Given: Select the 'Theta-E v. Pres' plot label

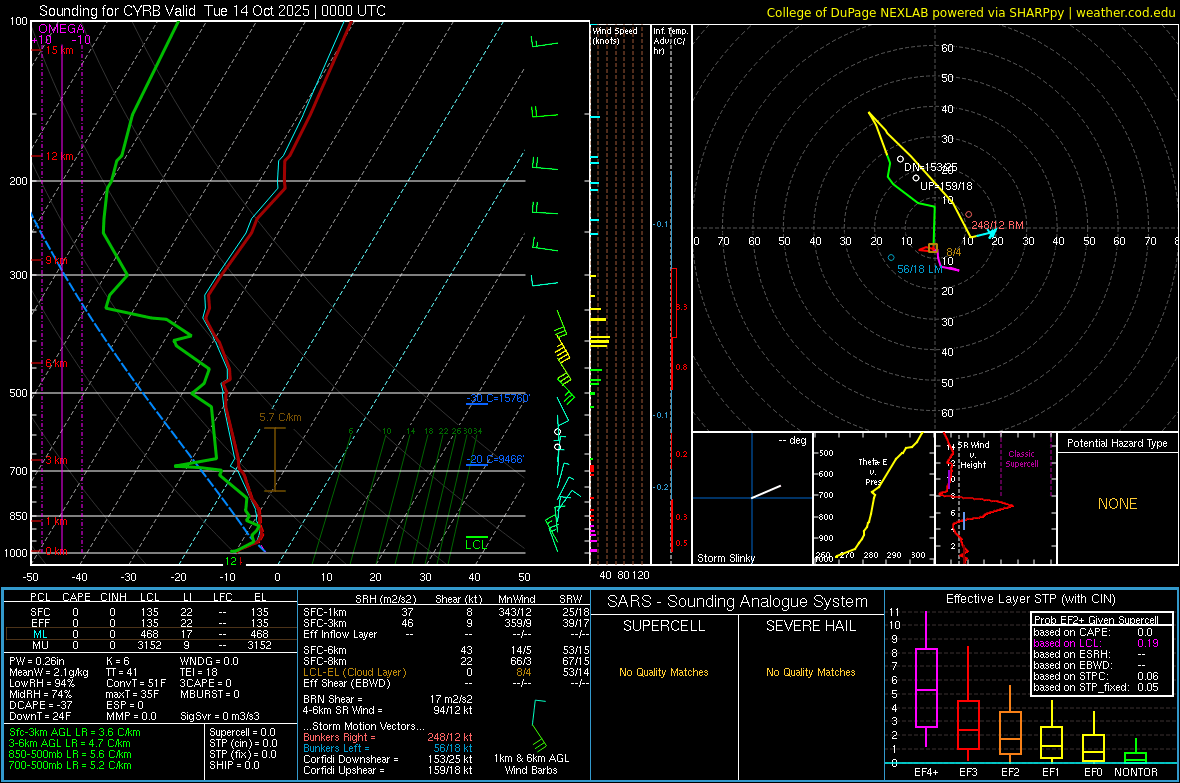Looking at the screenshot, I should pyautogui.click(x=872, y=471).
